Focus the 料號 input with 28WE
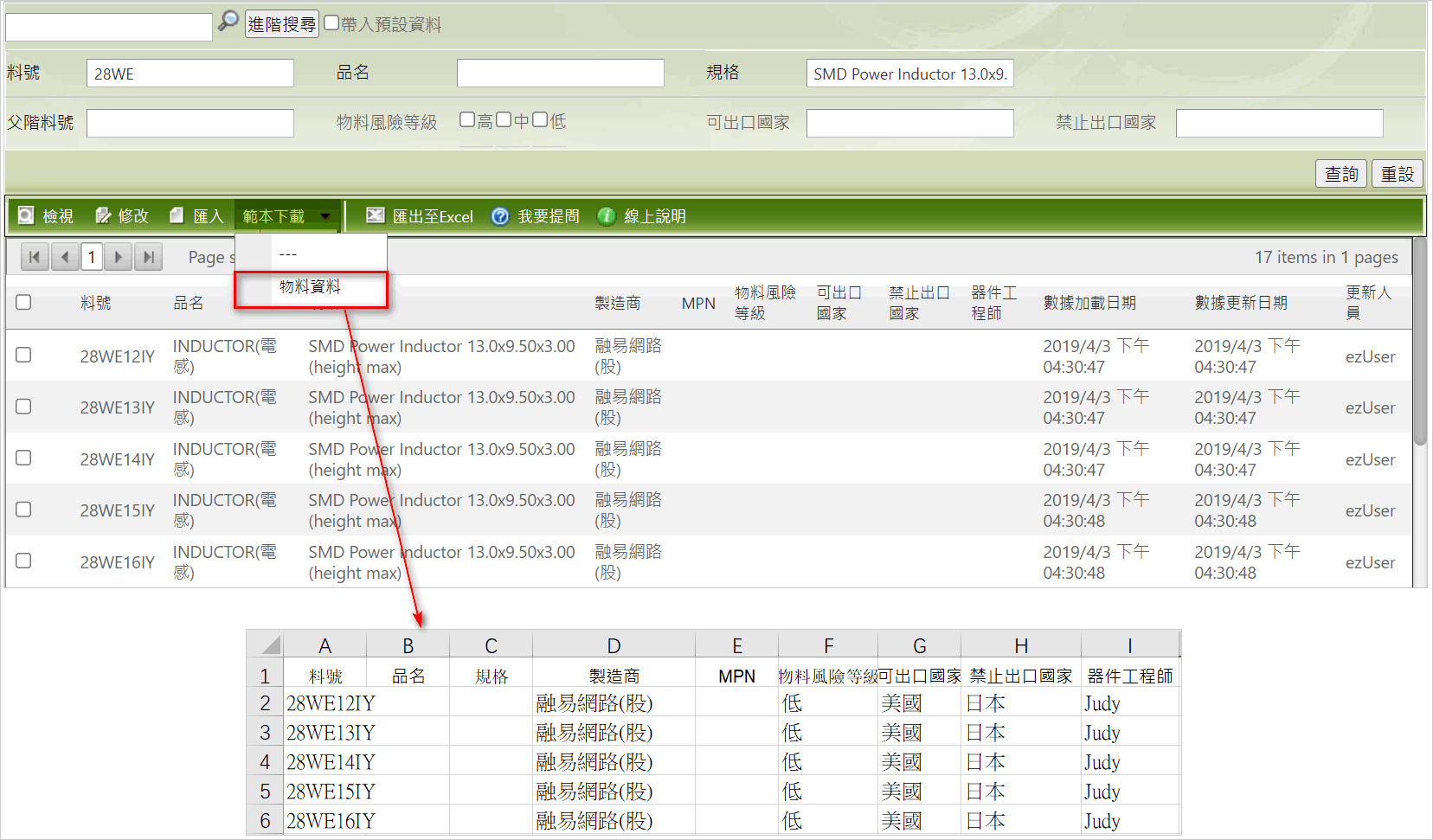This screenshot has height=840, width=1433. point(190,74)
